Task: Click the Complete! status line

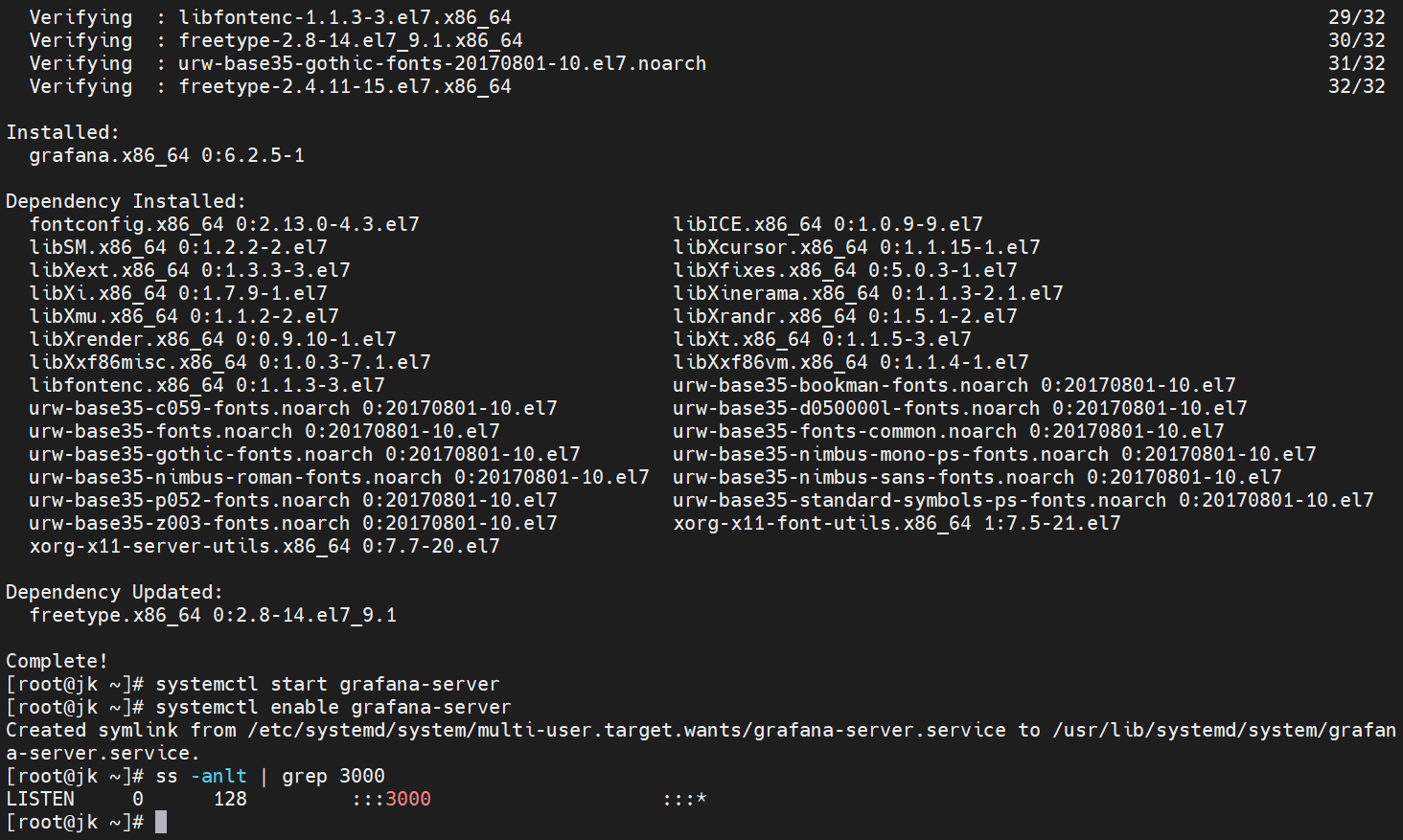Action: [57, 661]
